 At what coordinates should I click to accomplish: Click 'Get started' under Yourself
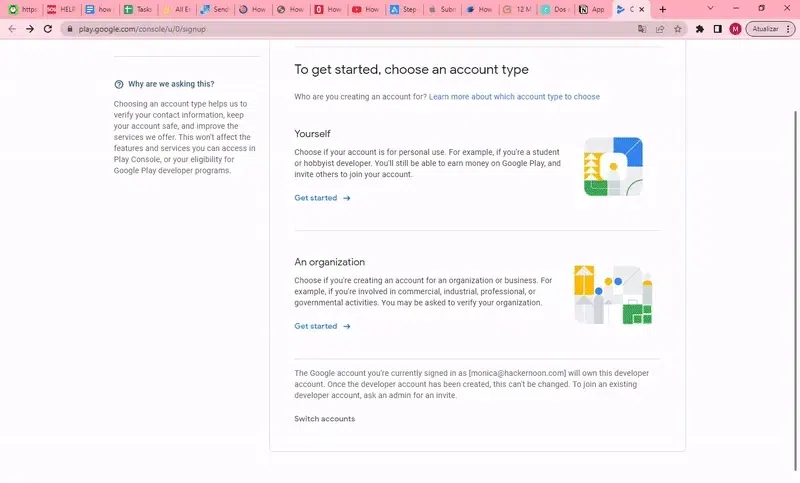point(316,198)
